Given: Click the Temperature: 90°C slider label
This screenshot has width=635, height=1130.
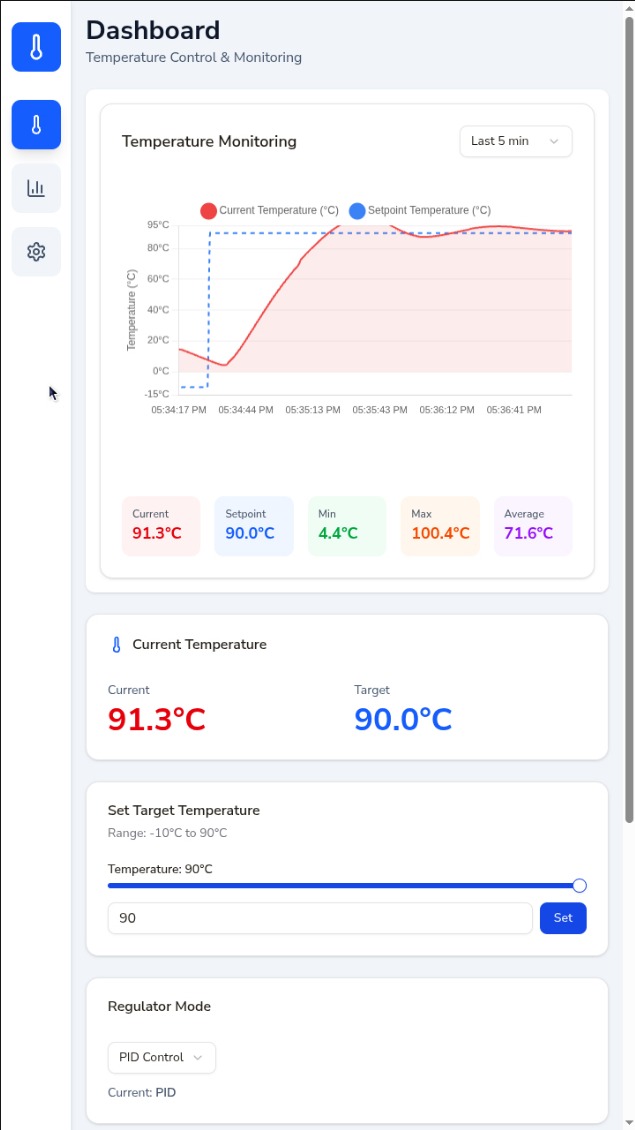Looking at the screenshot, I should 160,869.
